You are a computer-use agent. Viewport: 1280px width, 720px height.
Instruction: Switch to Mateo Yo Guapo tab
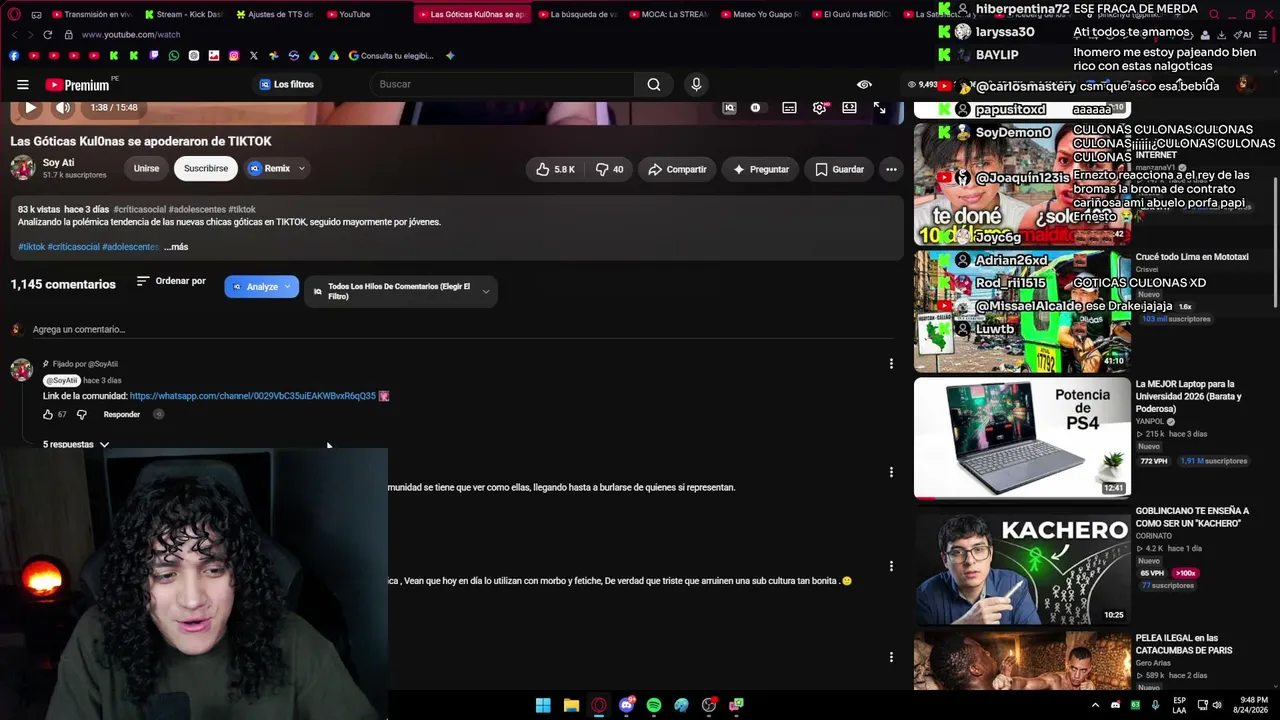pos(760,15)
